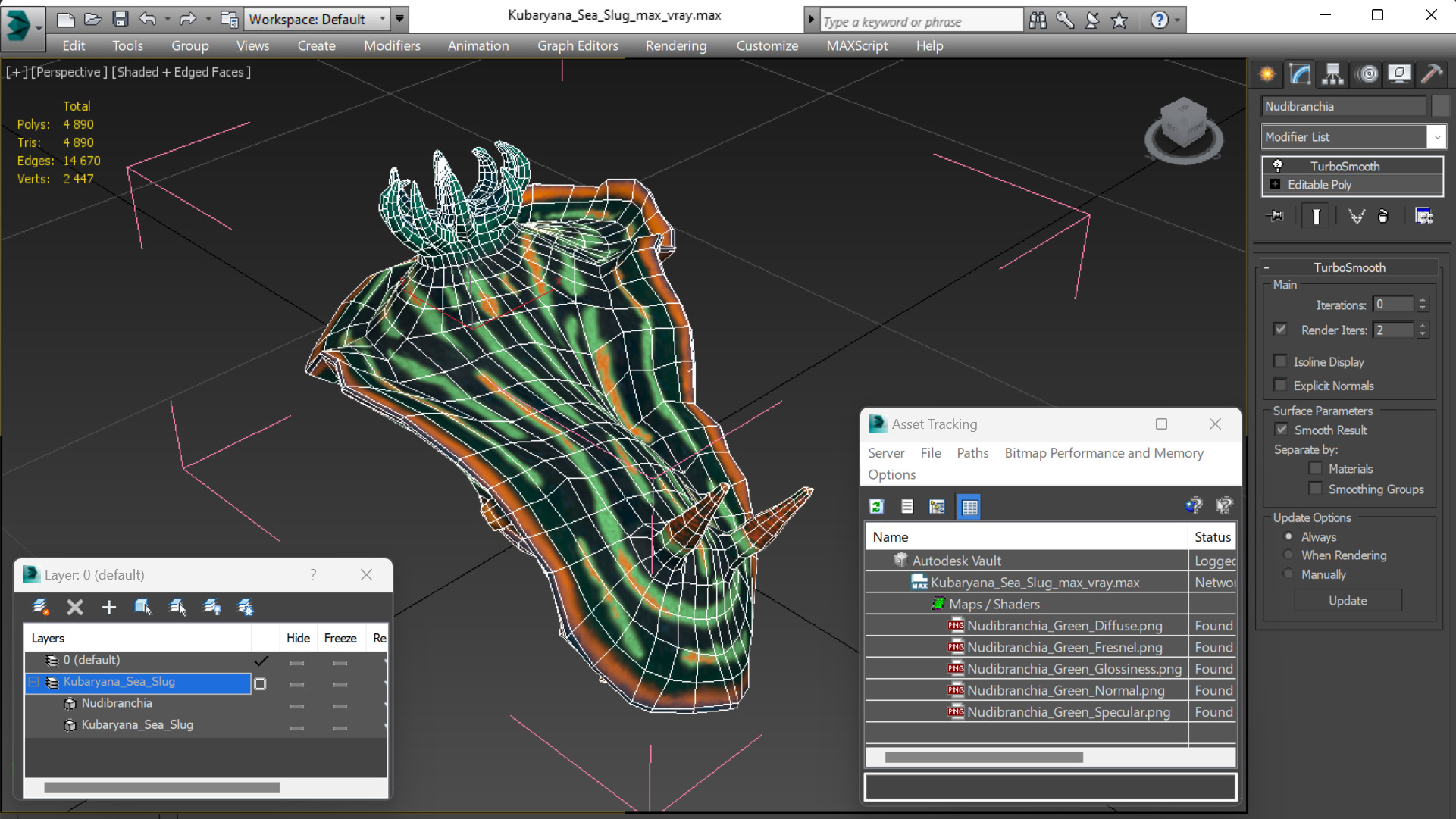Open the Hierarchy command panel tab
This screenshot has width=1456, height=819.
tap(1332, 74)
